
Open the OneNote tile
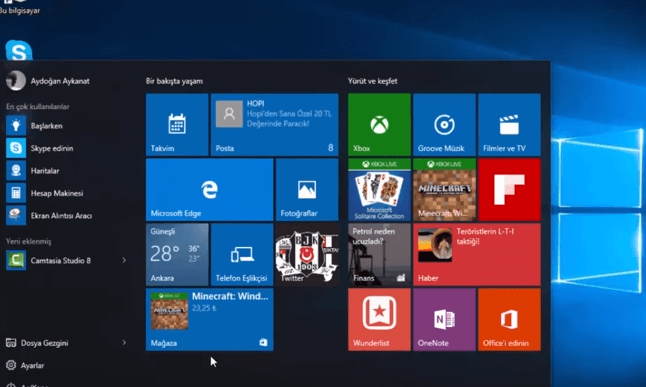point(445,319)
